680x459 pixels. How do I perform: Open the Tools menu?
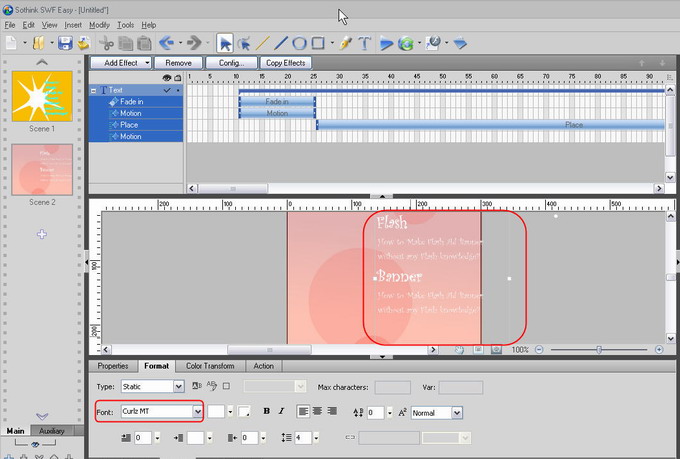[125, 25]
